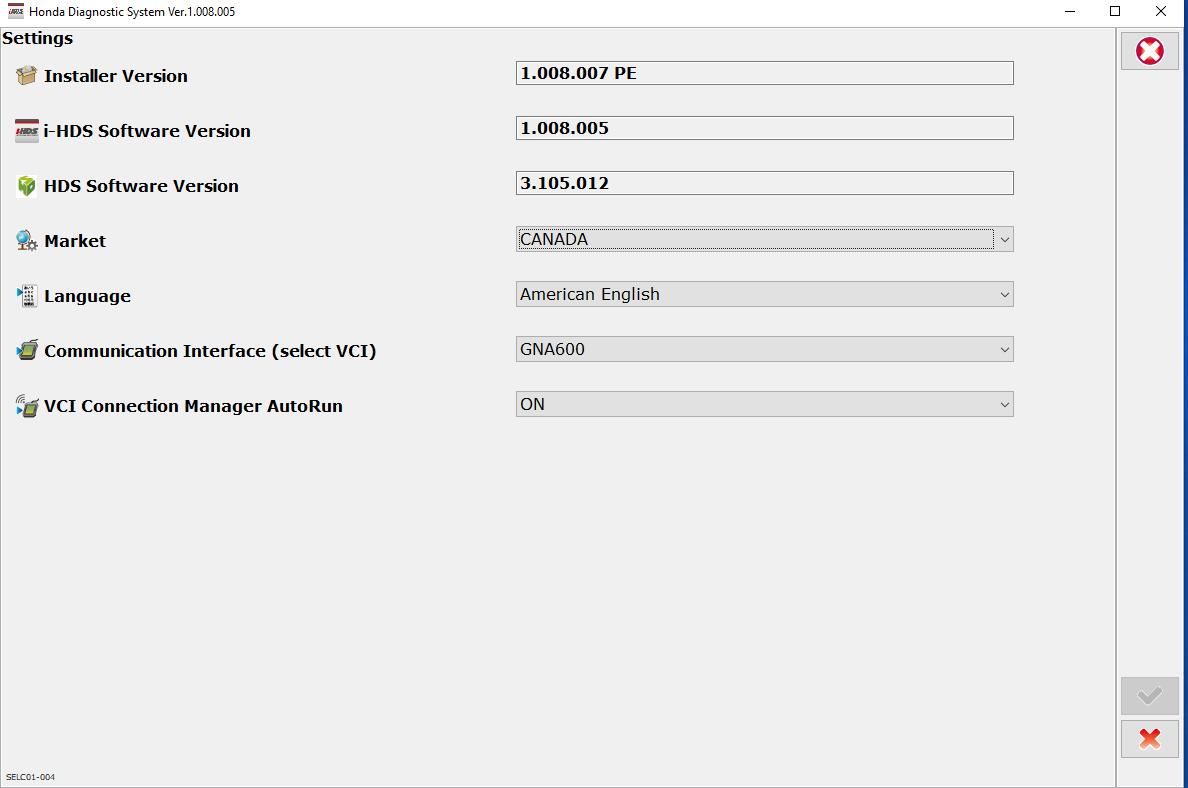Click the HDS Software Version label
This screenshot has width=1188, height=788.
click(x=141, y=186)
